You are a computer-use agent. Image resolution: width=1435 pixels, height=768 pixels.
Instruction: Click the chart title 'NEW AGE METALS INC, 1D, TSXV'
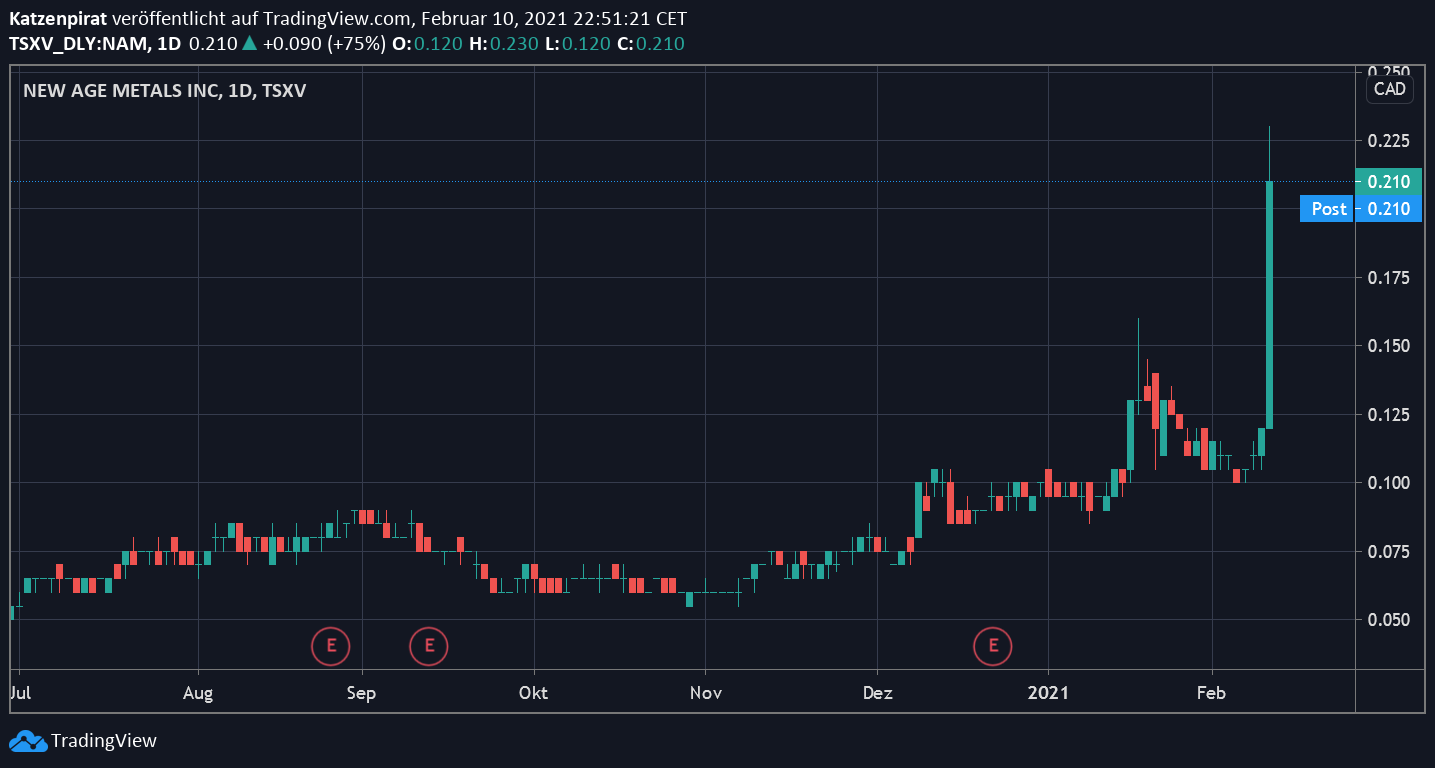[x=164, y=90]
